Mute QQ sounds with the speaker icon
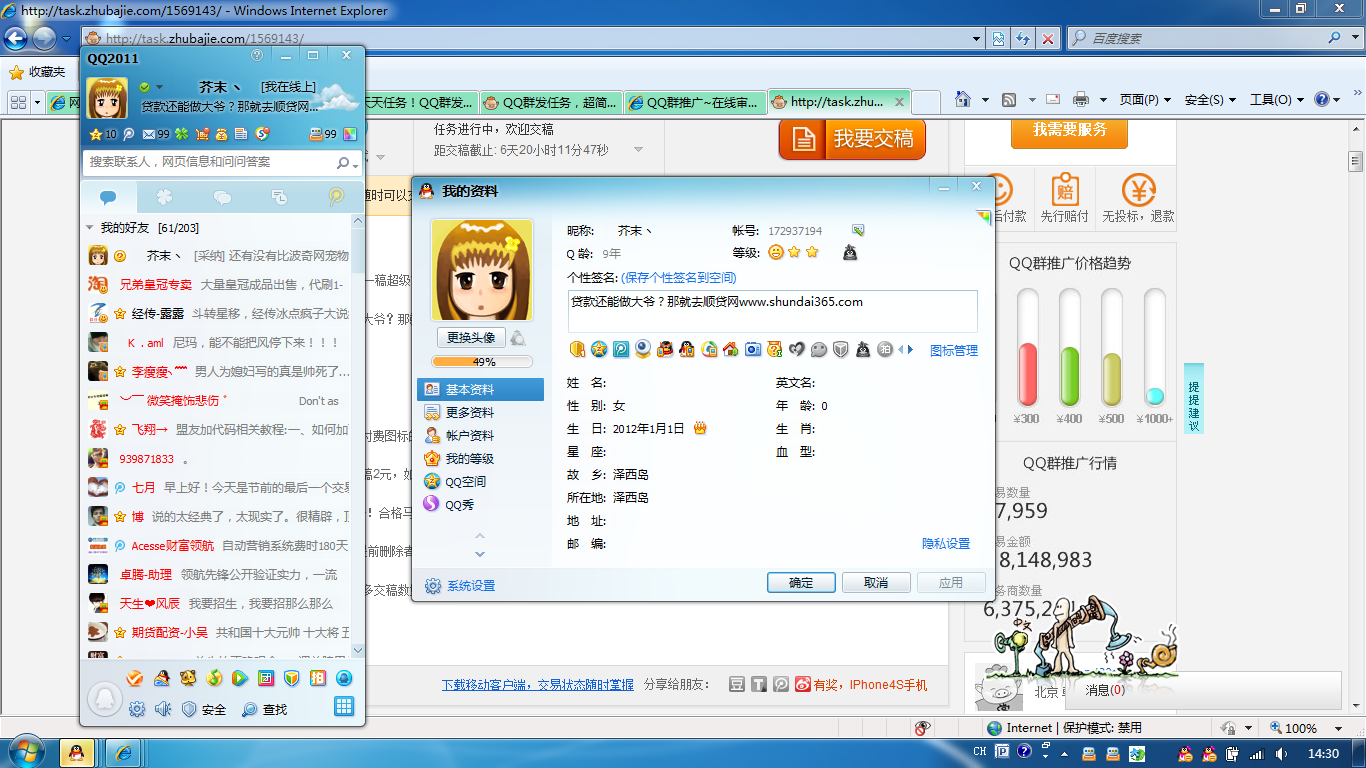1366x768 pixels. 161,708
